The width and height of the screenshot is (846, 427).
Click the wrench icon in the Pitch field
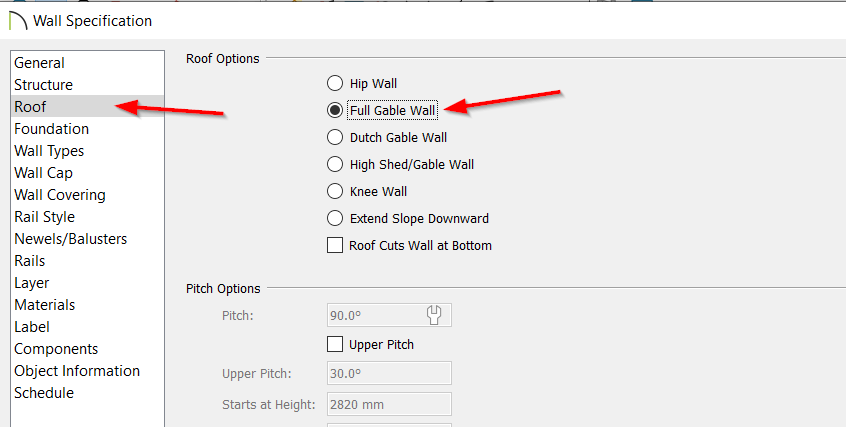(x=434, y=315)
